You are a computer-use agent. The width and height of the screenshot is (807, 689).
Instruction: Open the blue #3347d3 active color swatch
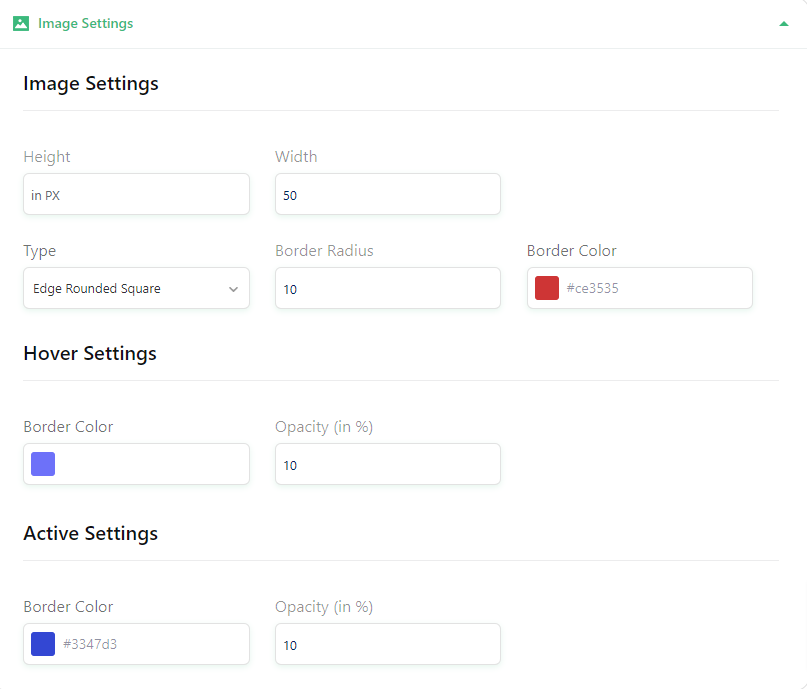point(43,644)
